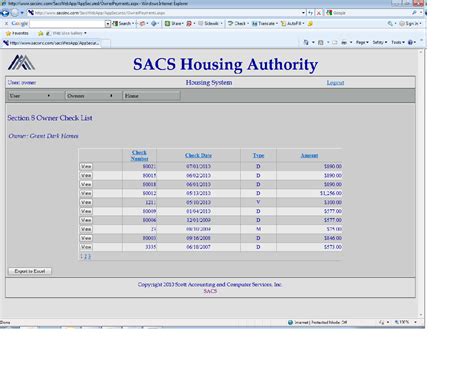
Task: Click View for the 01/04/2013 check
Action: [86, 211]
